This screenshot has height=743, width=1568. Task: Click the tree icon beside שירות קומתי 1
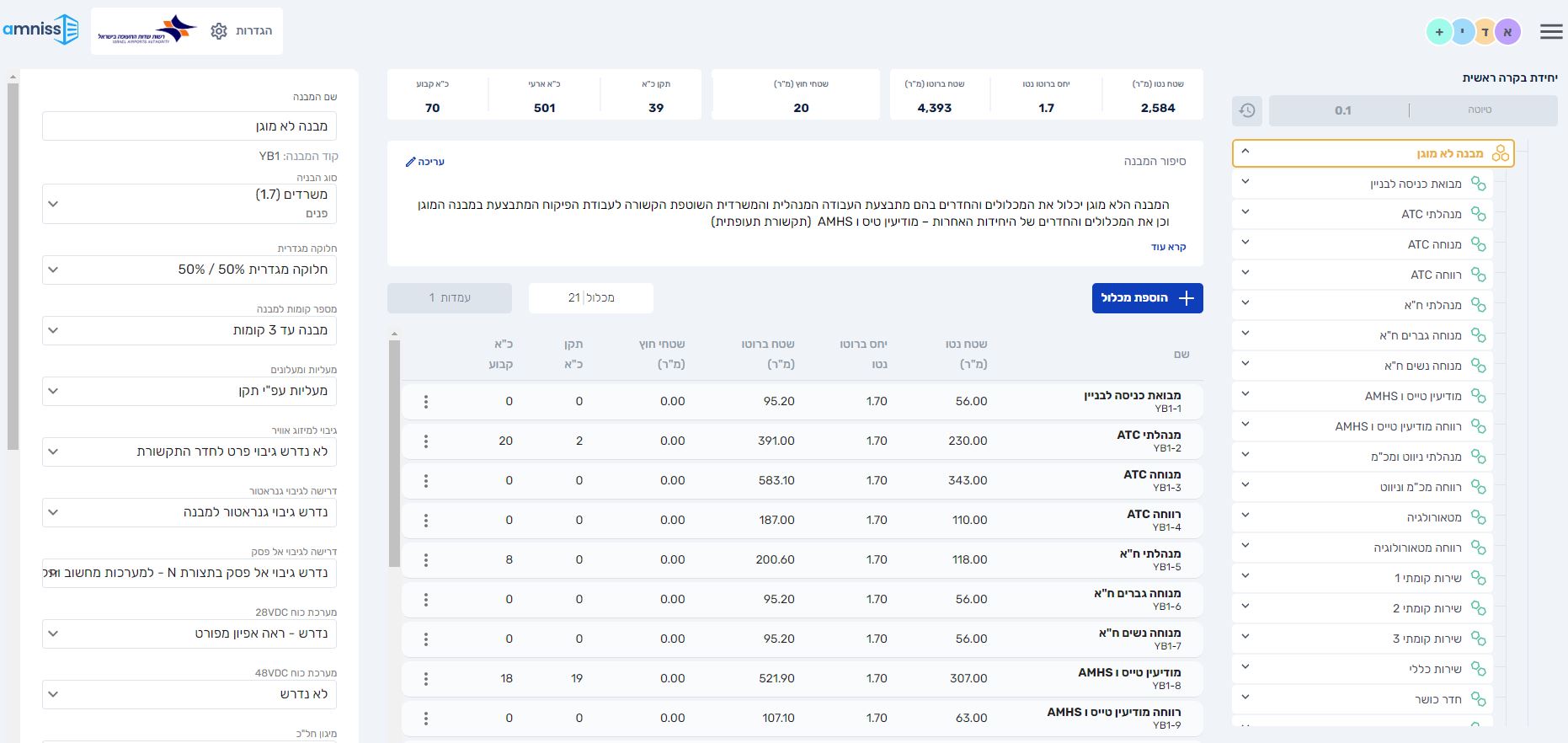click(x=1478, y=578)
